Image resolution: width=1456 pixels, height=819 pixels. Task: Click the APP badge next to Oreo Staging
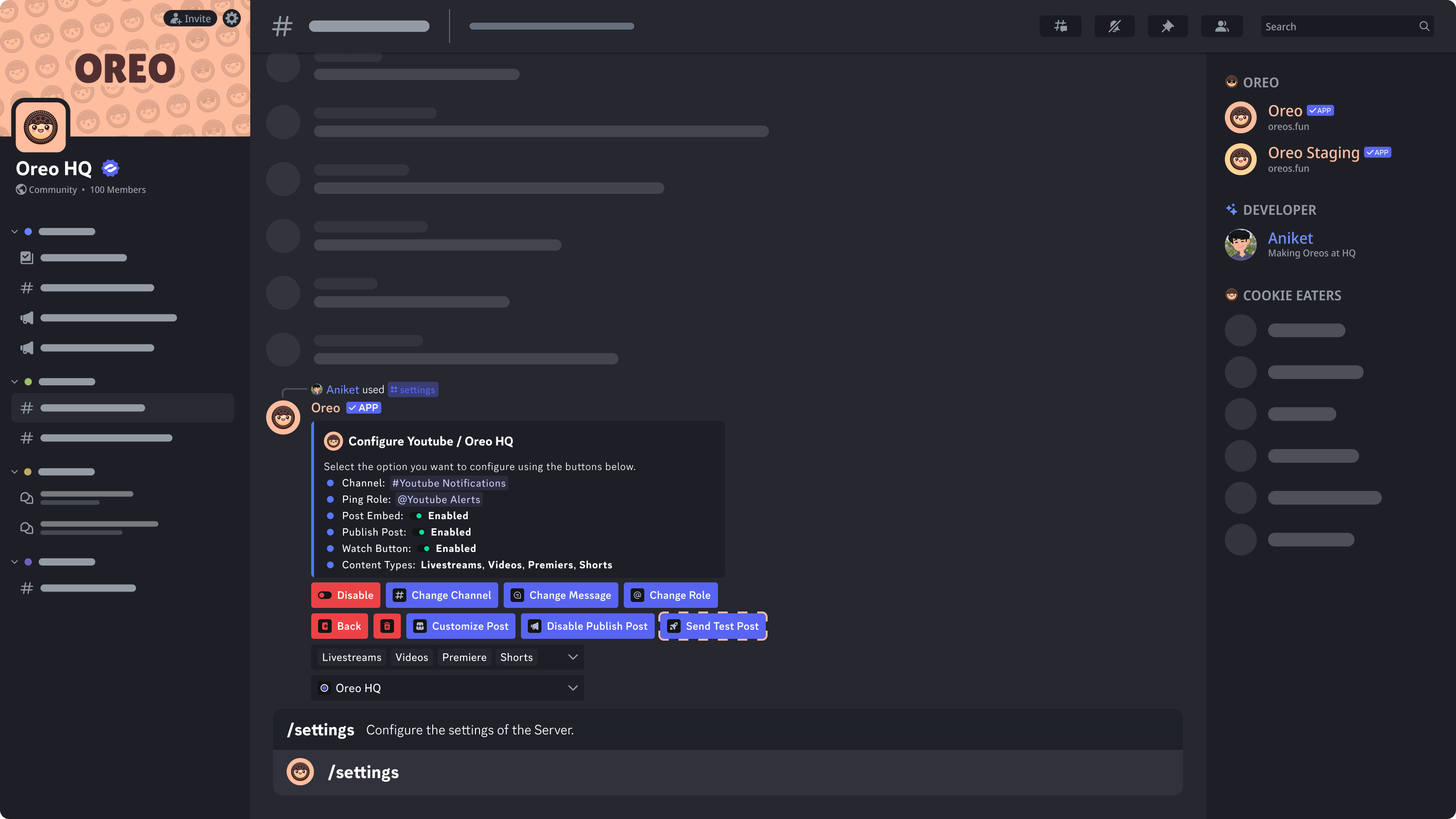(1377, 152)
